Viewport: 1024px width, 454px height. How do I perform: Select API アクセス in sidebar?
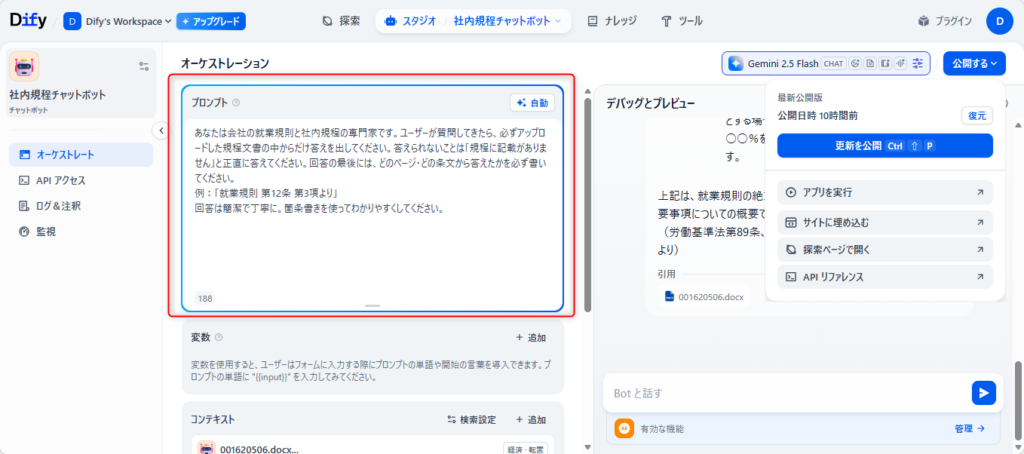[x=60, y=181]
